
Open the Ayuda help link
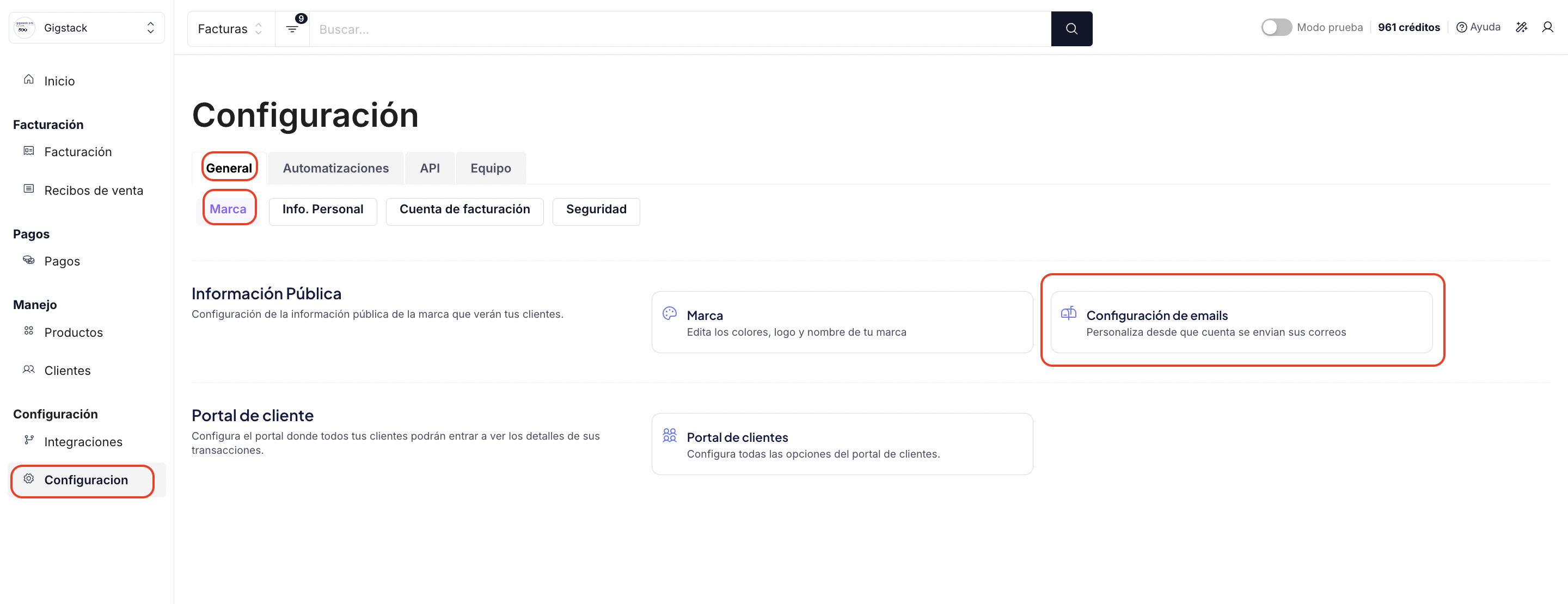[1478, 27]
